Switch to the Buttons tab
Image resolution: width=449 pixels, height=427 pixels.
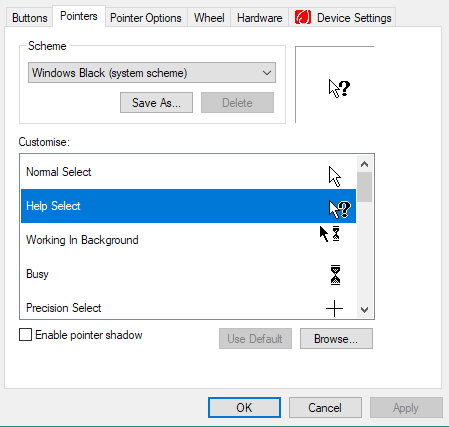point(30,18)
